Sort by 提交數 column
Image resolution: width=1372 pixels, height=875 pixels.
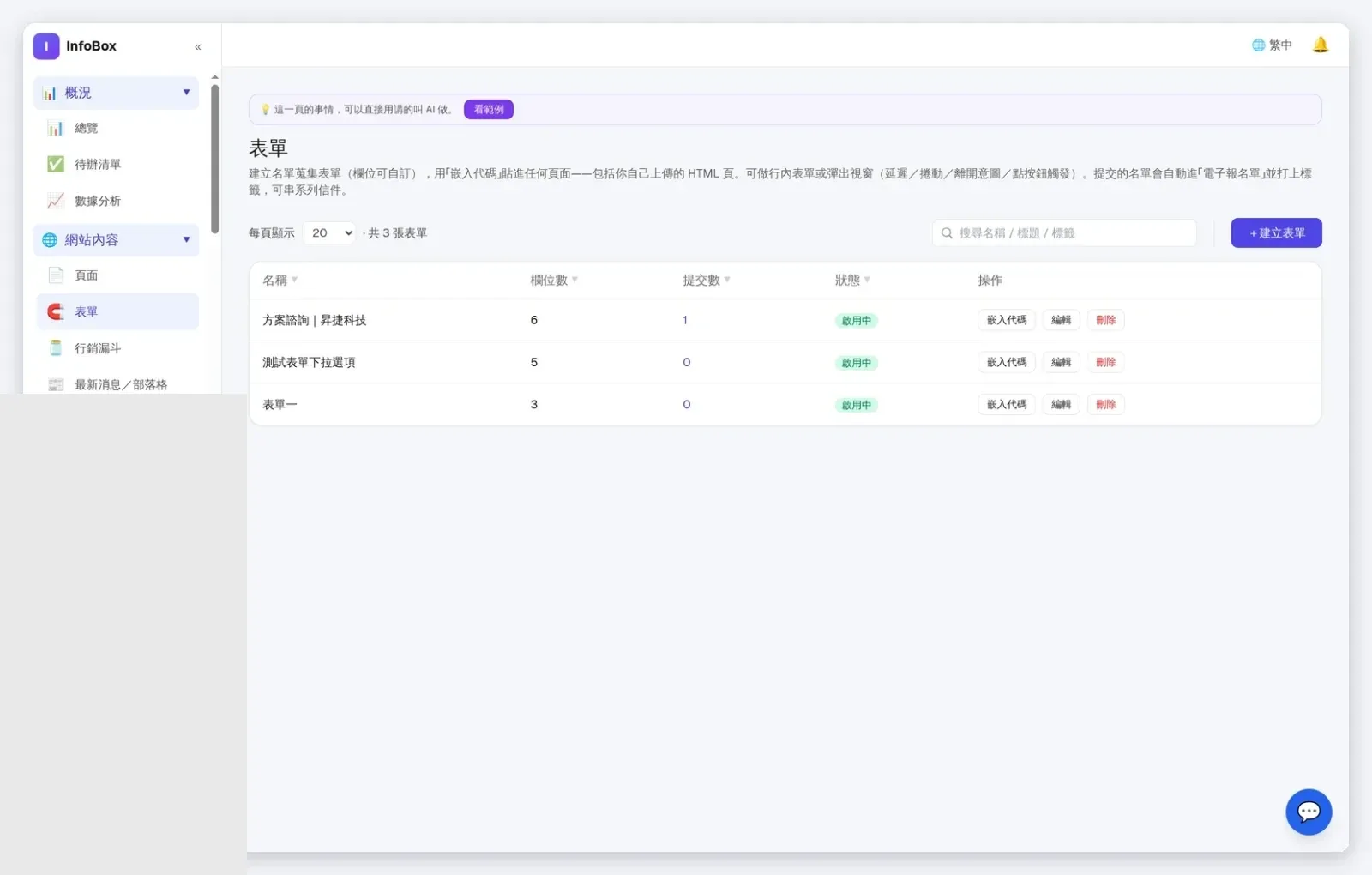pyautogui.click(x=707, y=281)
